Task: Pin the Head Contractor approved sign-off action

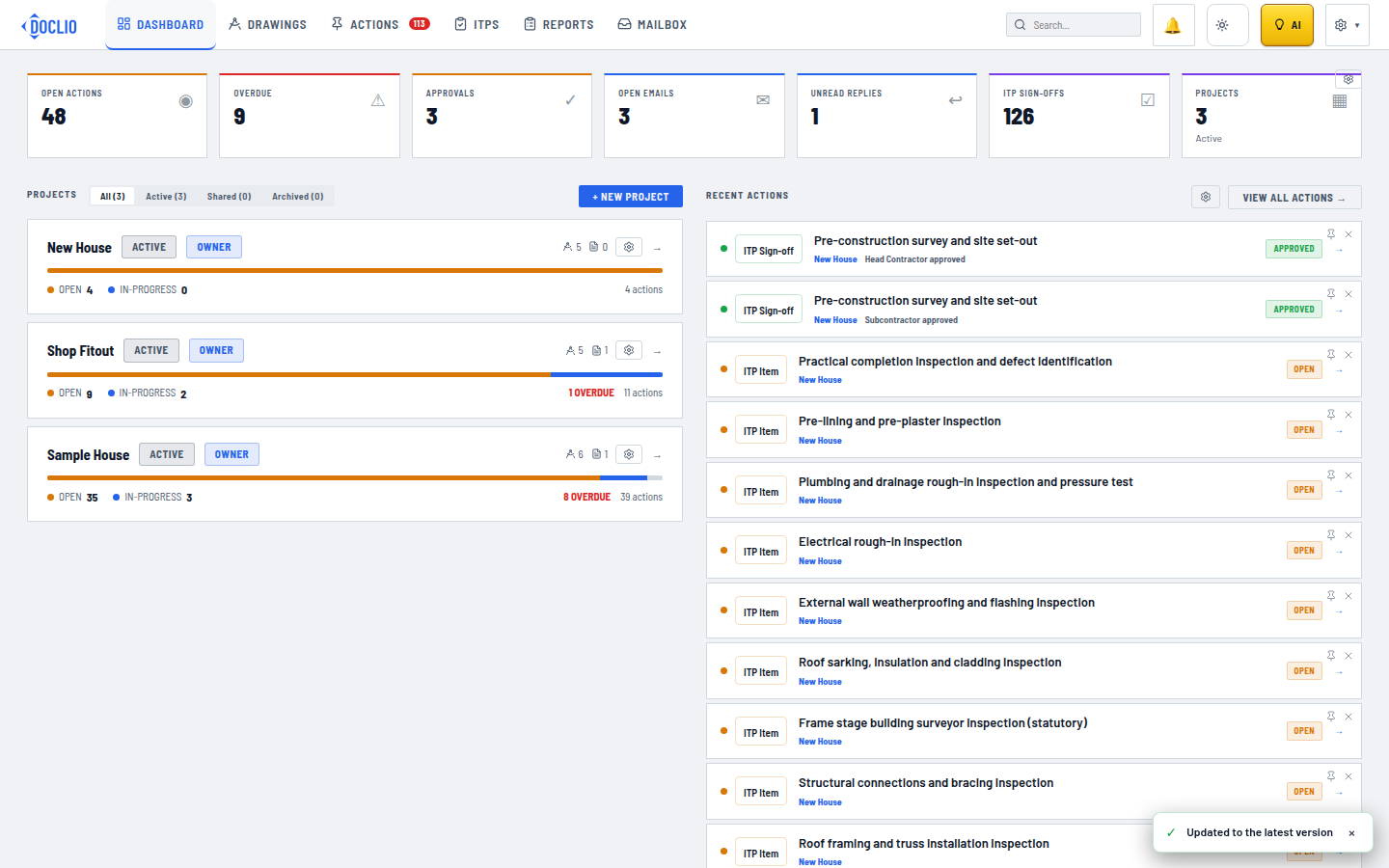Action: (x=1331, y=234)
